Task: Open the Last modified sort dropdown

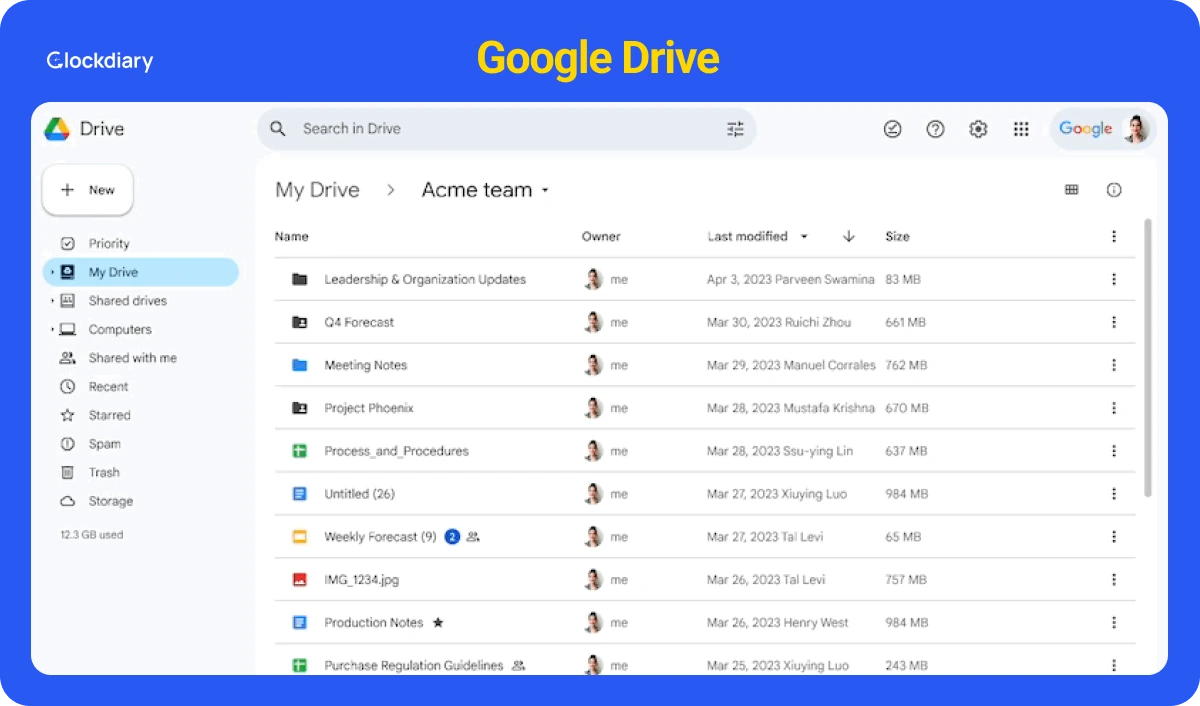Action: [x=804, y=237]
